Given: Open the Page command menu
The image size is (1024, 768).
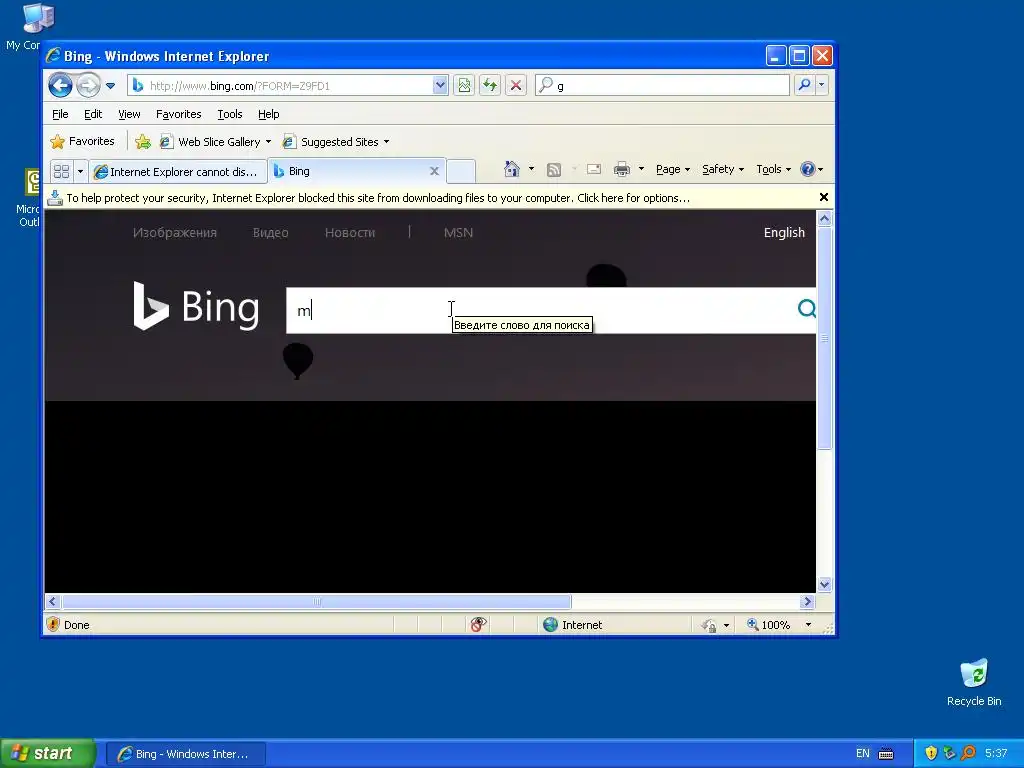Looking at the screenshot, I should [x=673, y=169].
